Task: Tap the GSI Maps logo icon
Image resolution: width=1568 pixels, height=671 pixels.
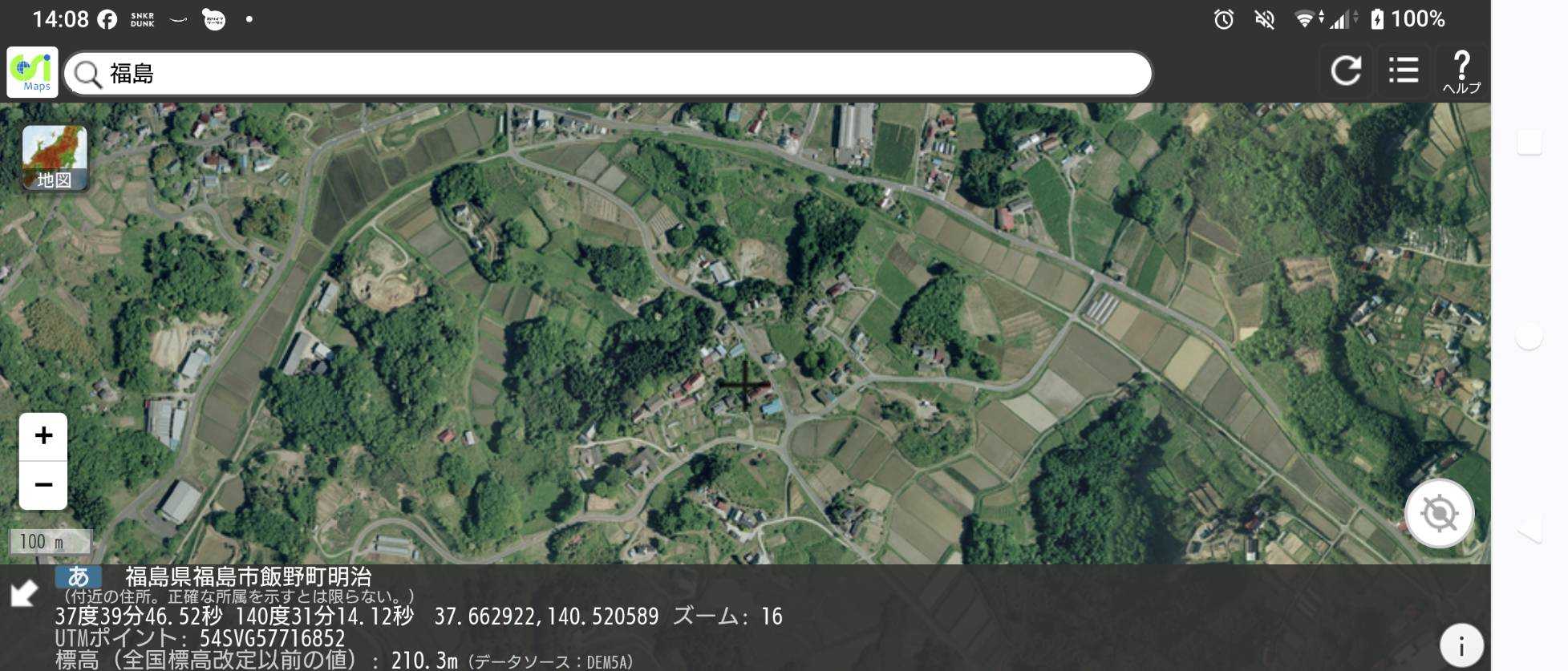Action: pyautogui.click(x=32, y=72)
